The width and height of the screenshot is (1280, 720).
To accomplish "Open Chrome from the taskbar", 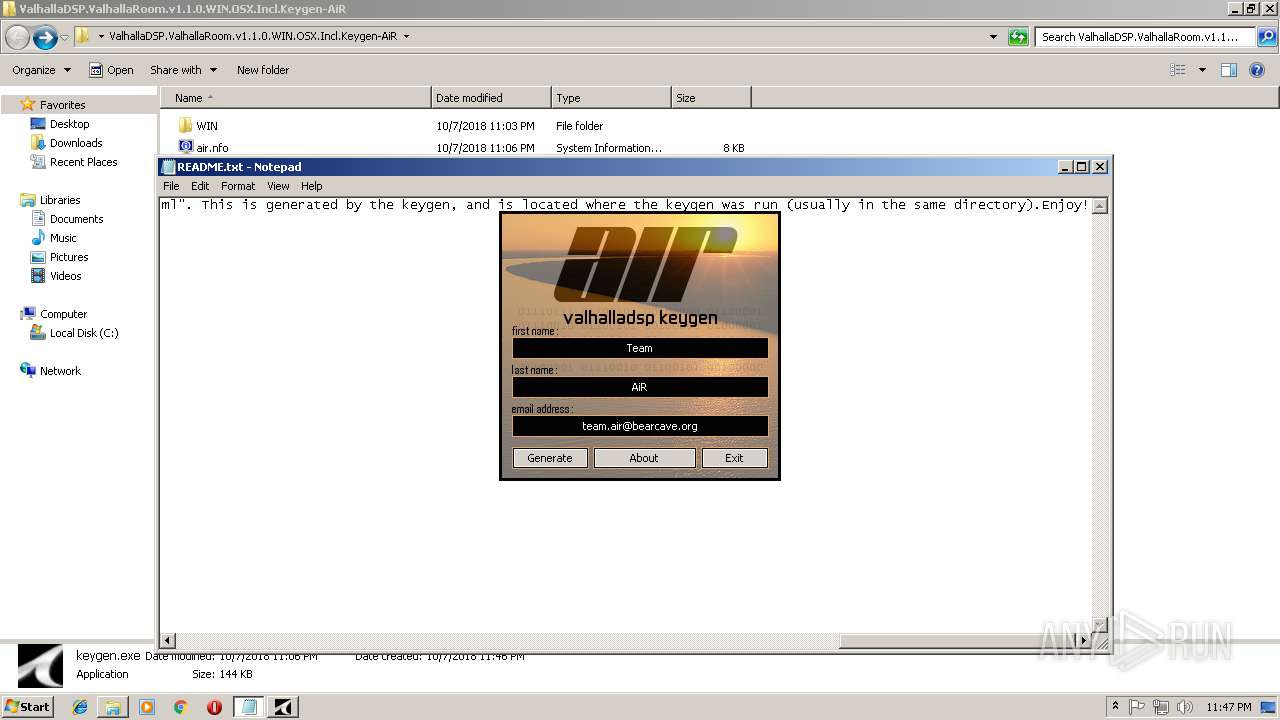I will (x=180, y=707).
